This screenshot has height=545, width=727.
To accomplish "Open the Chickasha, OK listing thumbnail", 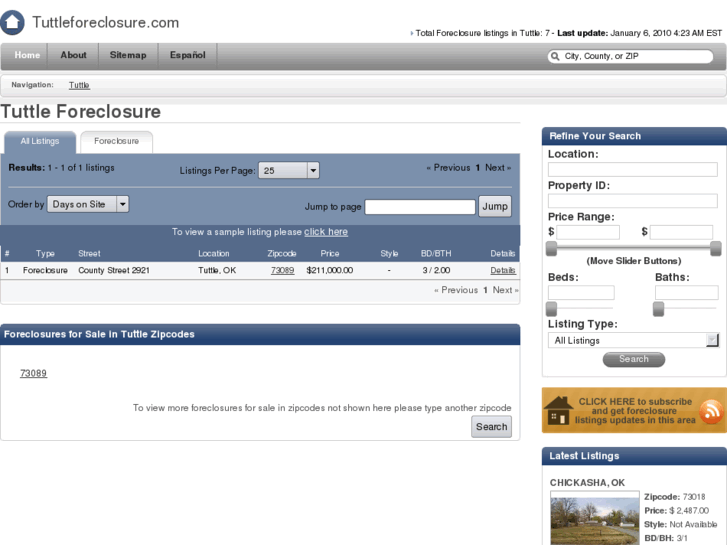I will (595, 518).
